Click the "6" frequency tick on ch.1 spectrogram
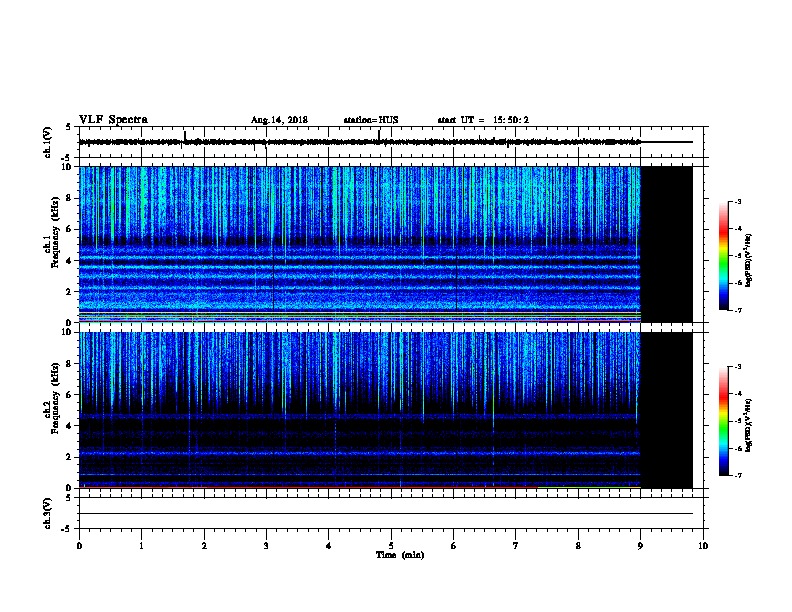Screen dimensions: 792x612 tap(69, 229)
